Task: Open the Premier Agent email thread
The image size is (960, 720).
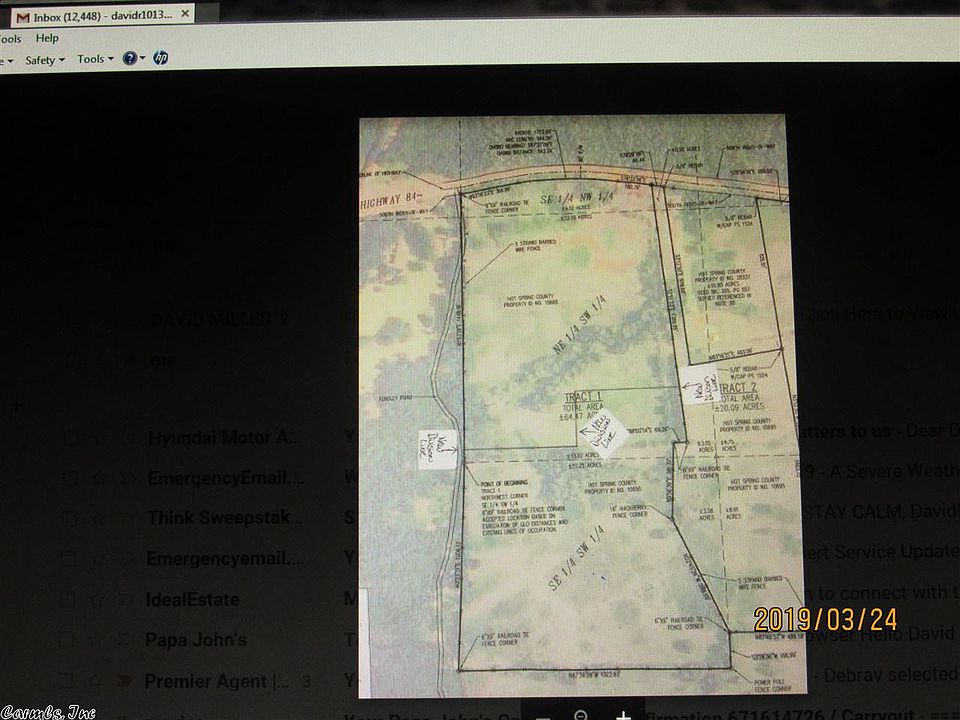Action: 217,681
